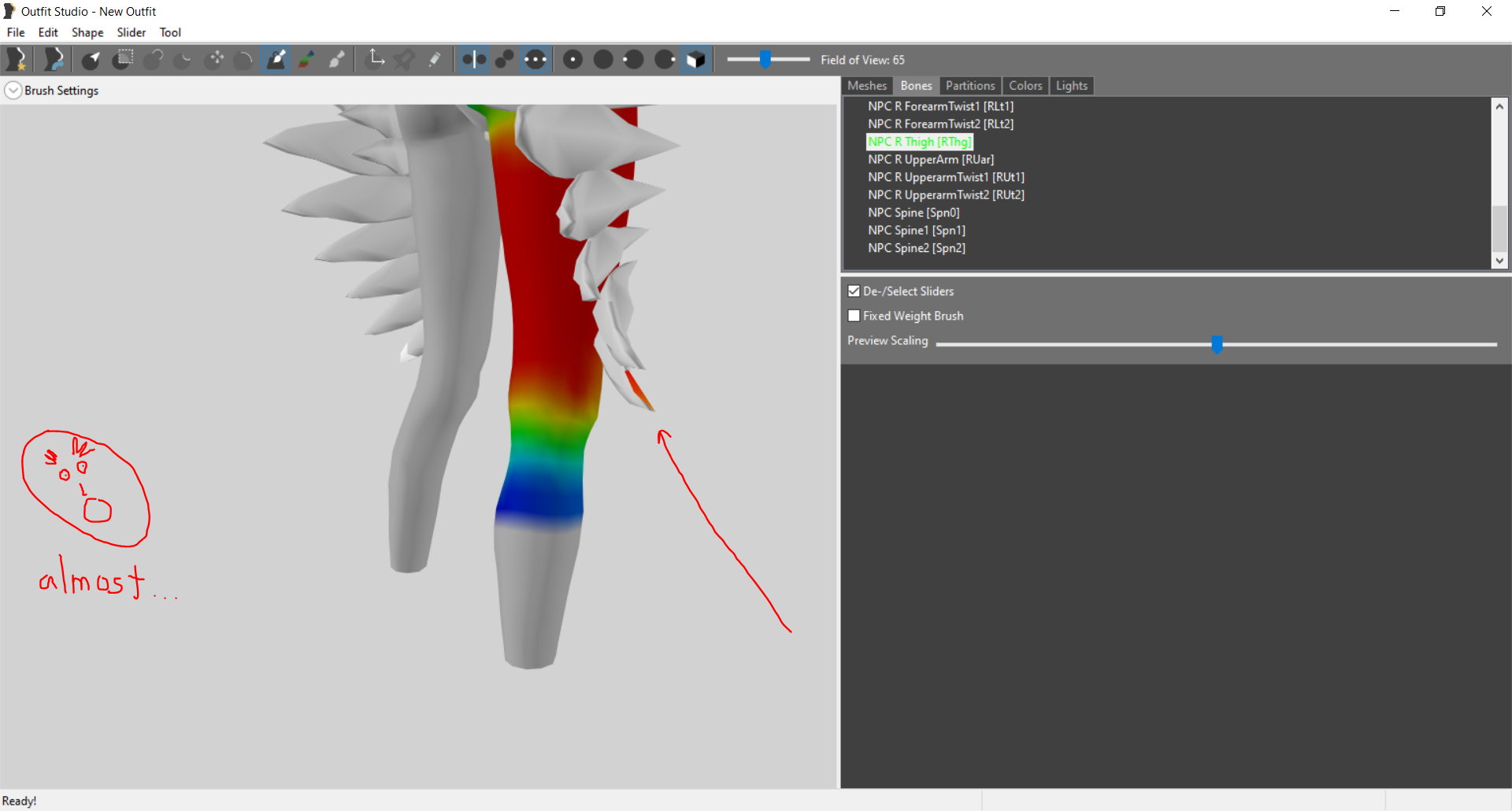This screenshot has height=811, width=1512.
Task: Select the Mask brush tool icon
Action: (x=122, y=59)
